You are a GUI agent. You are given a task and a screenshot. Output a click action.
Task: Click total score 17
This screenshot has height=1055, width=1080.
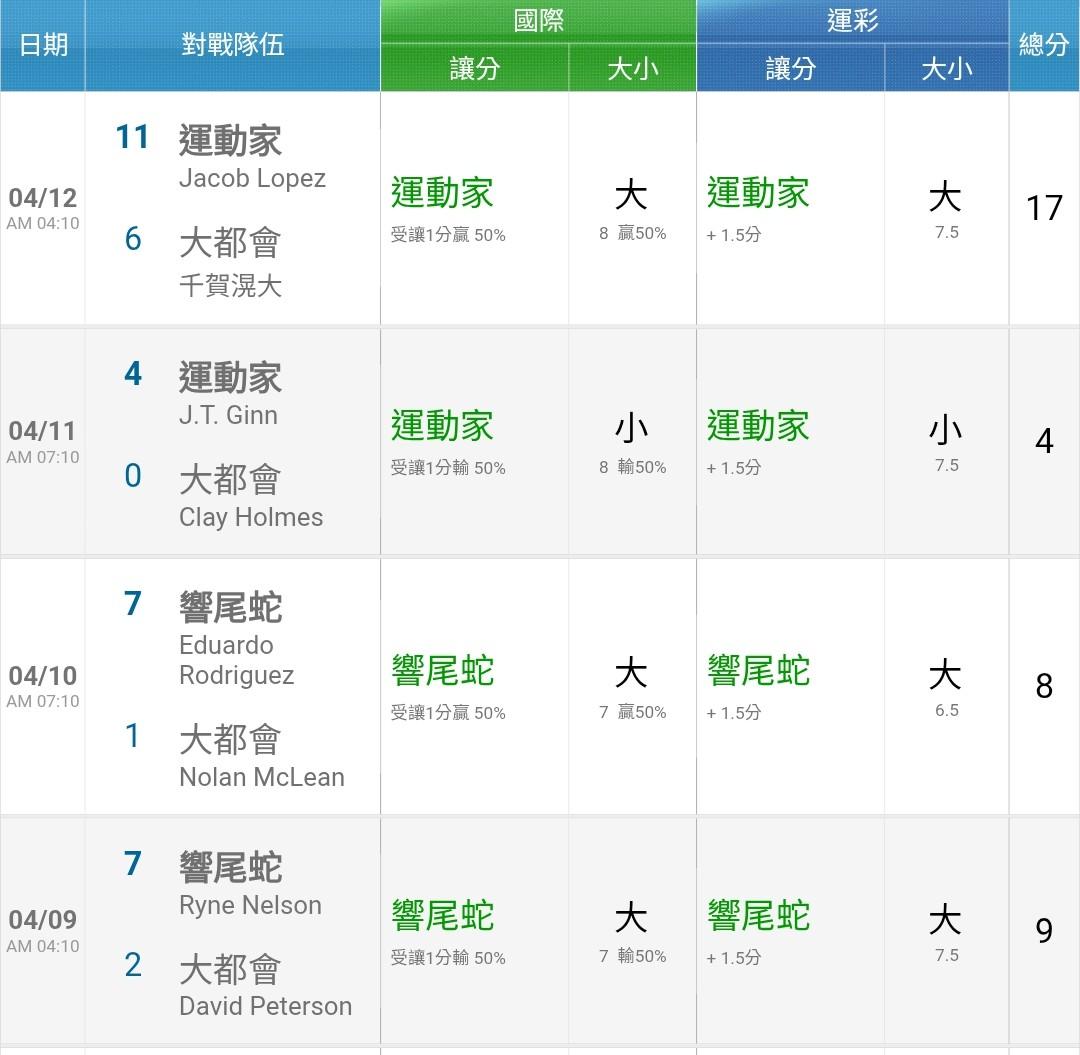coord(1044,208)
